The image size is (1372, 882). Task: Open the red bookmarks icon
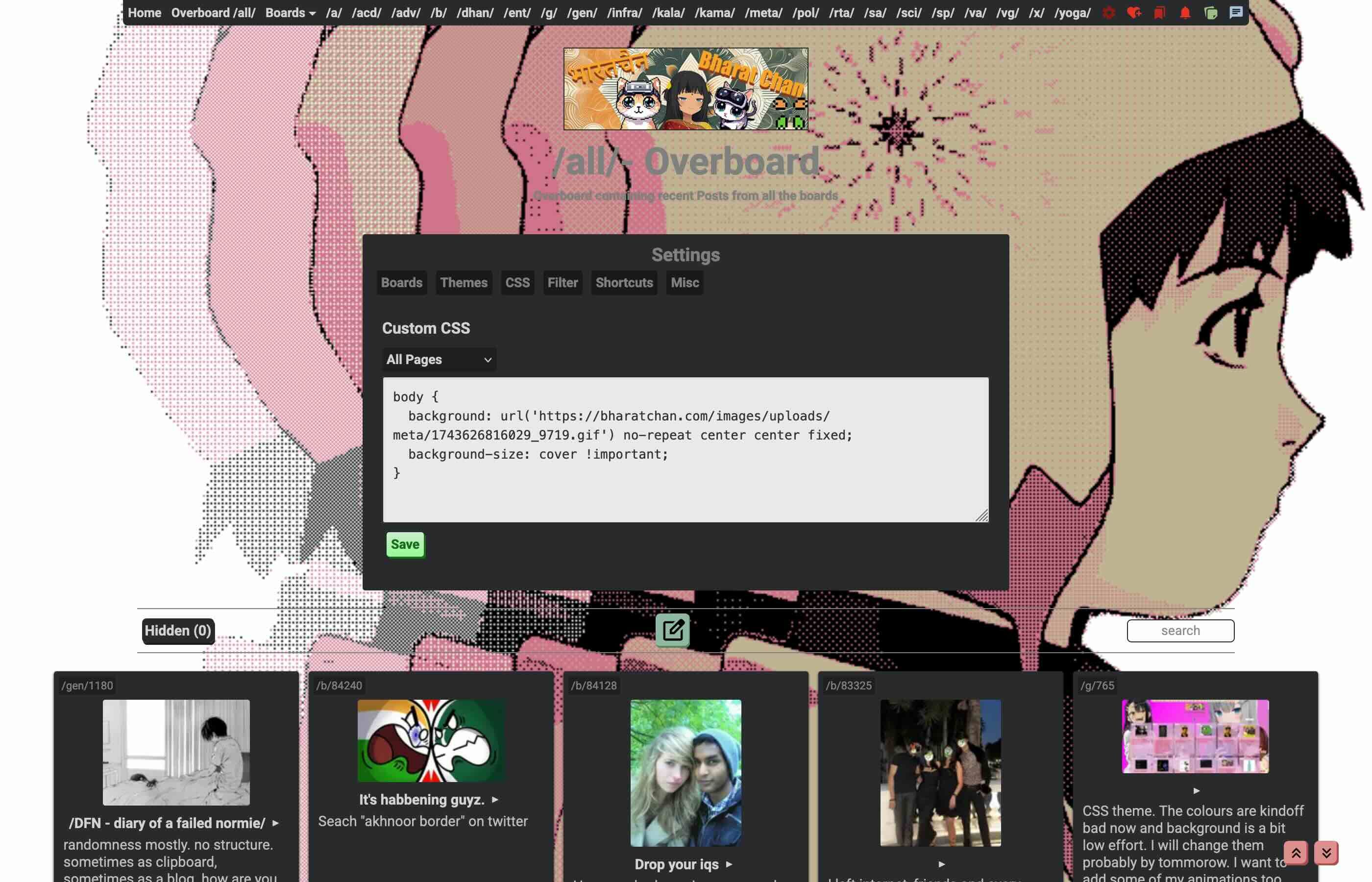click(1159, 13)
